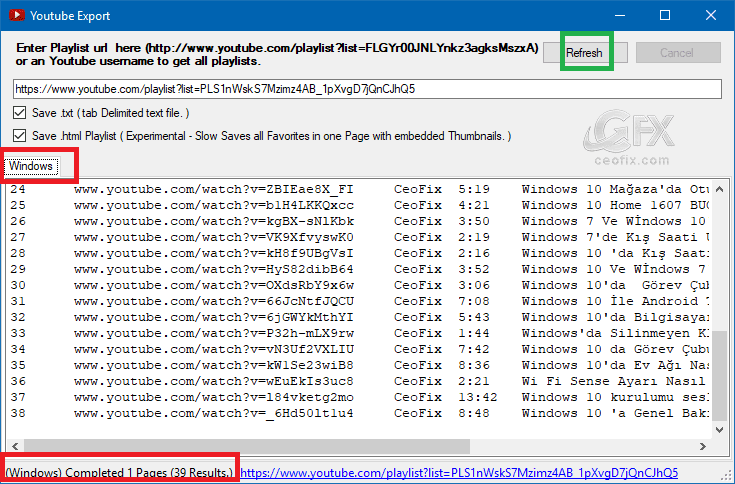Click the horizontal scrollbar thumb
The width and height of the screenshot is (735, 484).
(x=247, y=447)
